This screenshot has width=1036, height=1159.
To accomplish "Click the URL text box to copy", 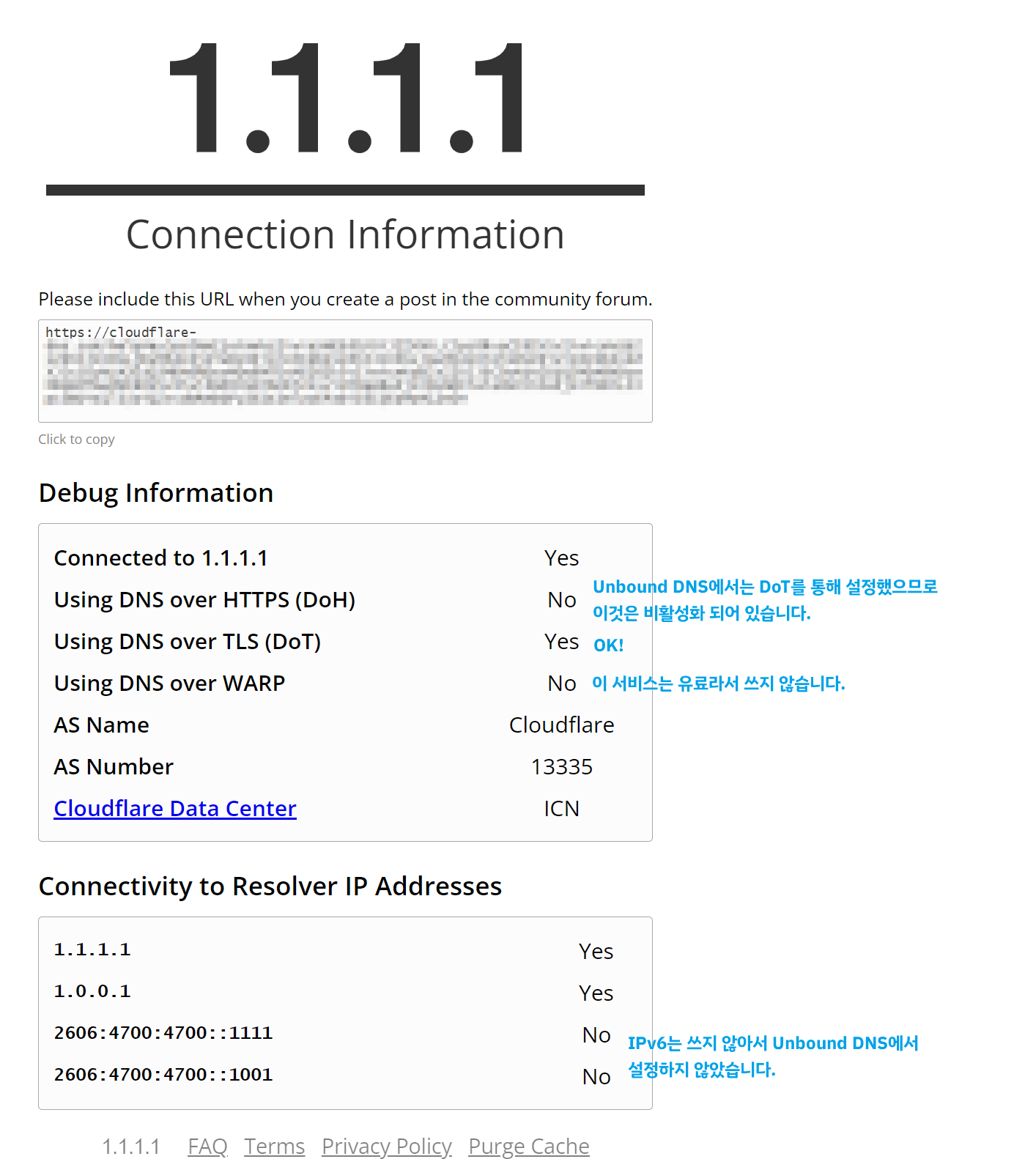I will click(345, 371).
